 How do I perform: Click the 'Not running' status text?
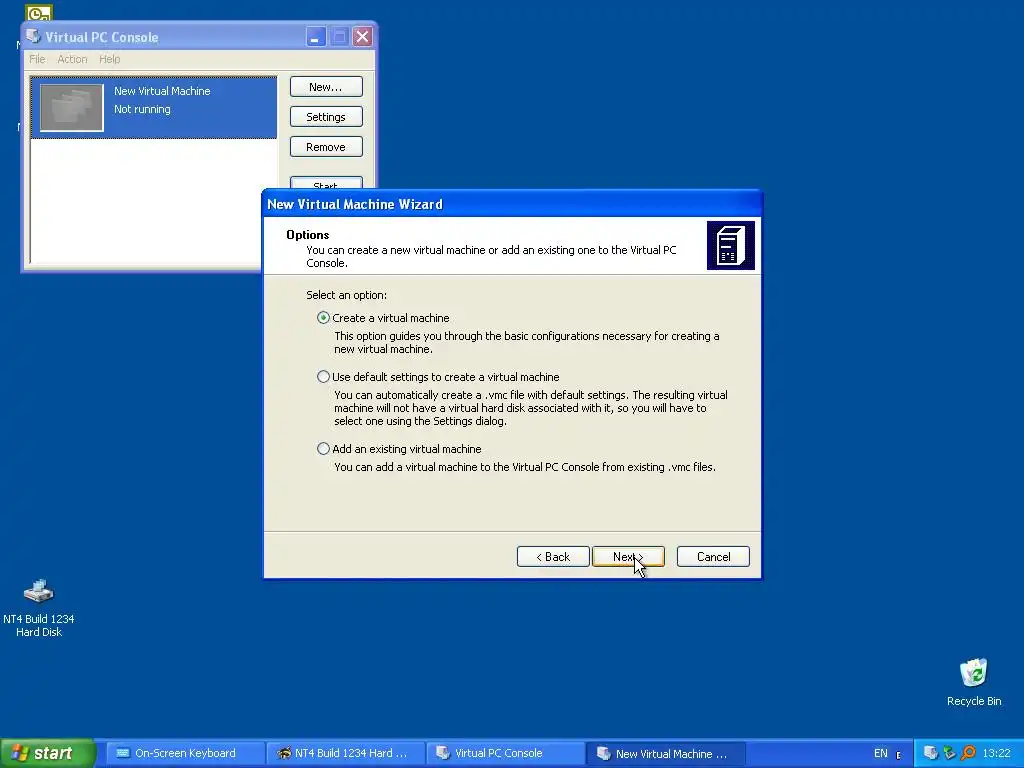pyautogui.click(x=142, y=109)
